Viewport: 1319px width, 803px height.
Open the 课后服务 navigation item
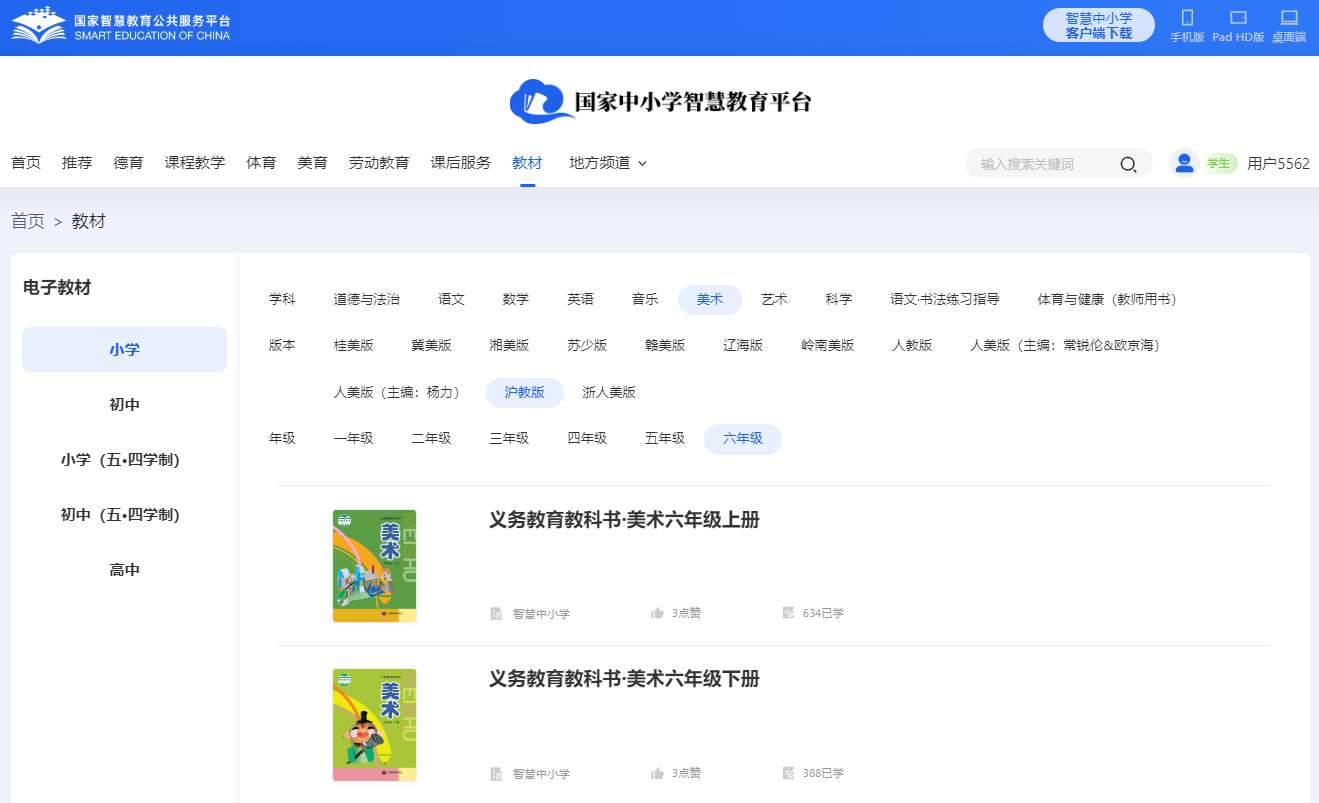(461, 163)
